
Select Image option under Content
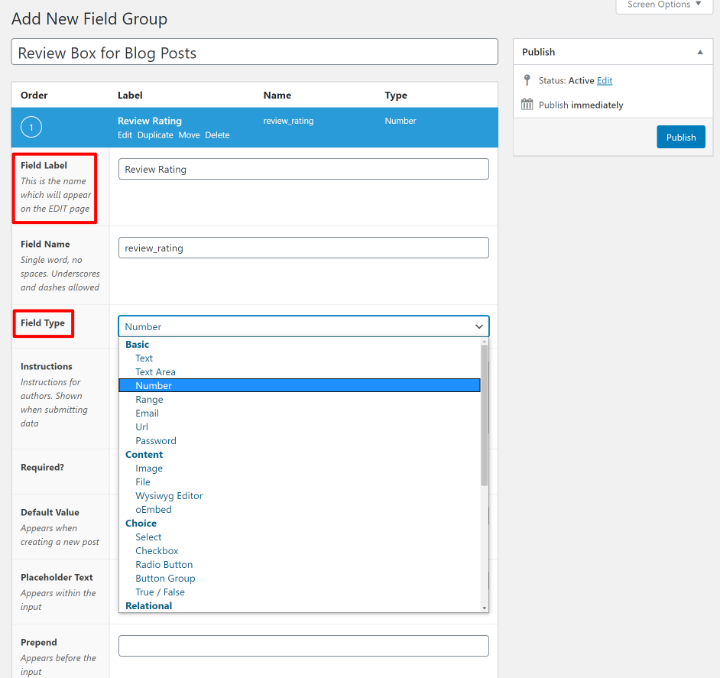(300, 468)
